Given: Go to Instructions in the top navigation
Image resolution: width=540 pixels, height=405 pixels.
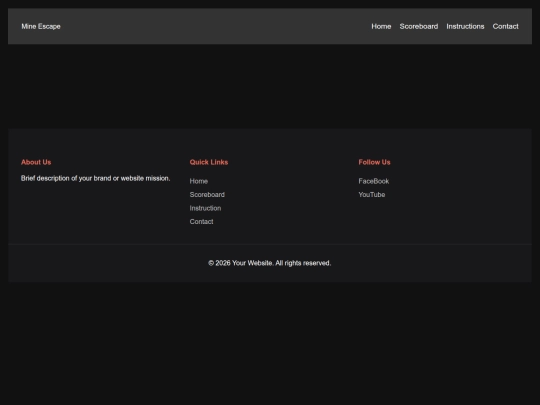Looking at the screenshot, I should [465, 27].
